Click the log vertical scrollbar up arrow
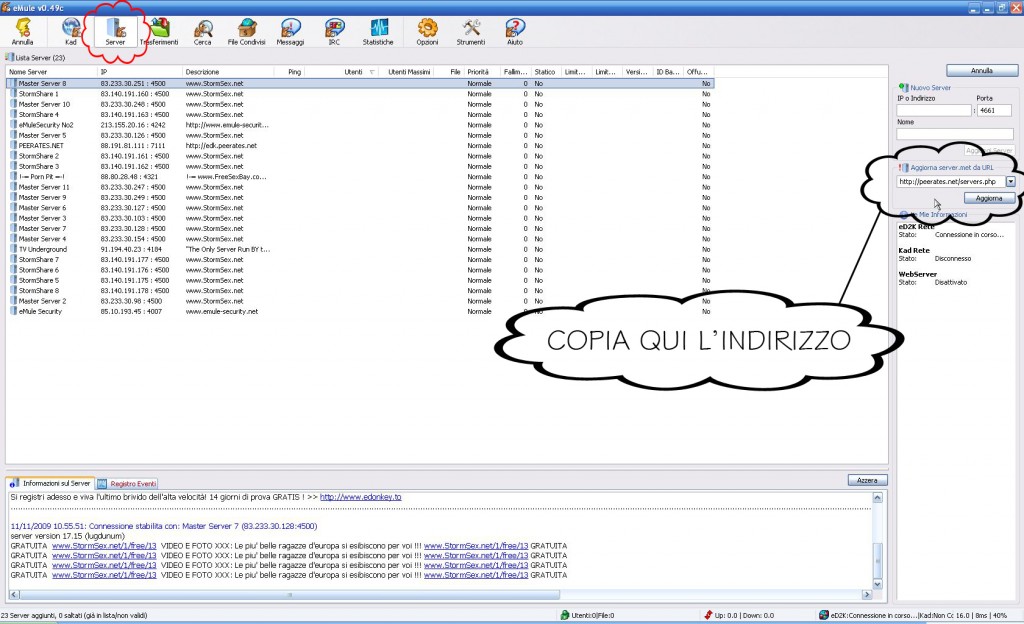 [x=878, y=497]
